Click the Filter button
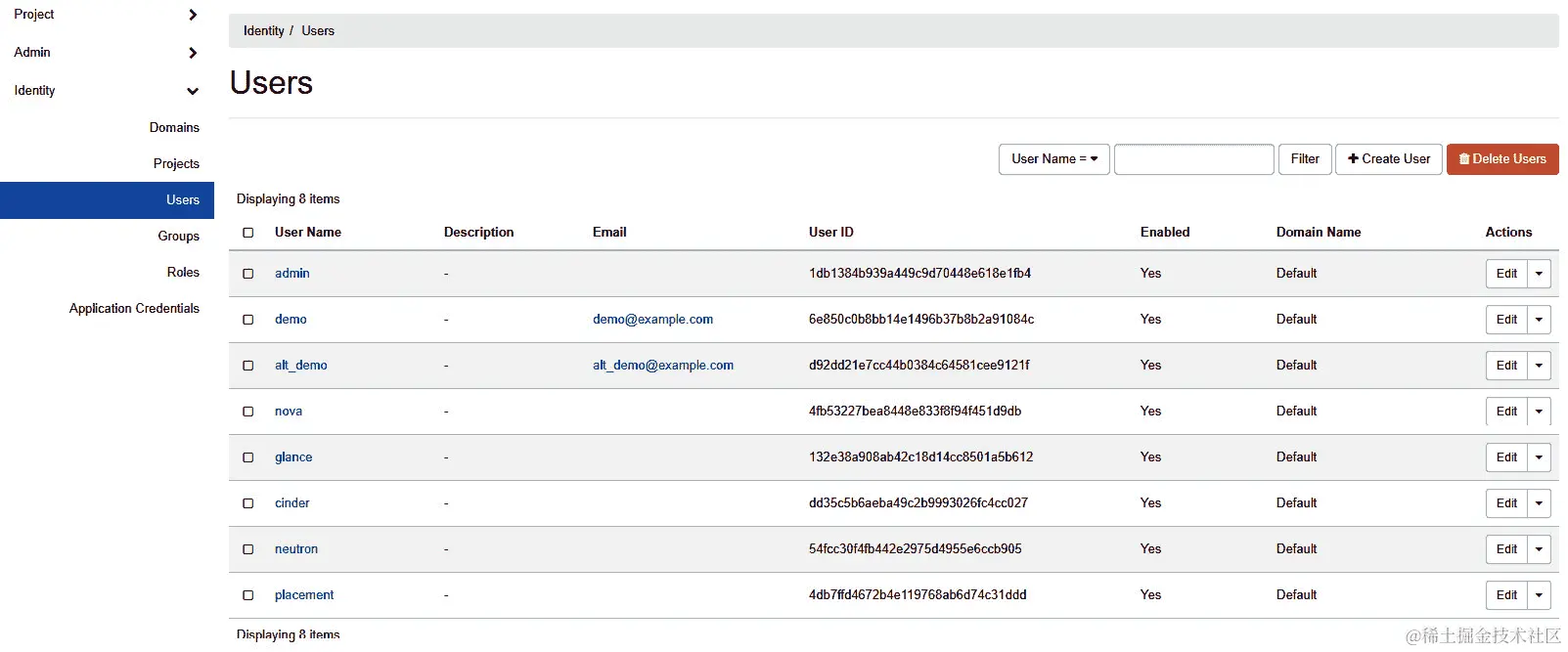The width and height of the screenshot is (1568, 652). click(x=1305, y=159)
